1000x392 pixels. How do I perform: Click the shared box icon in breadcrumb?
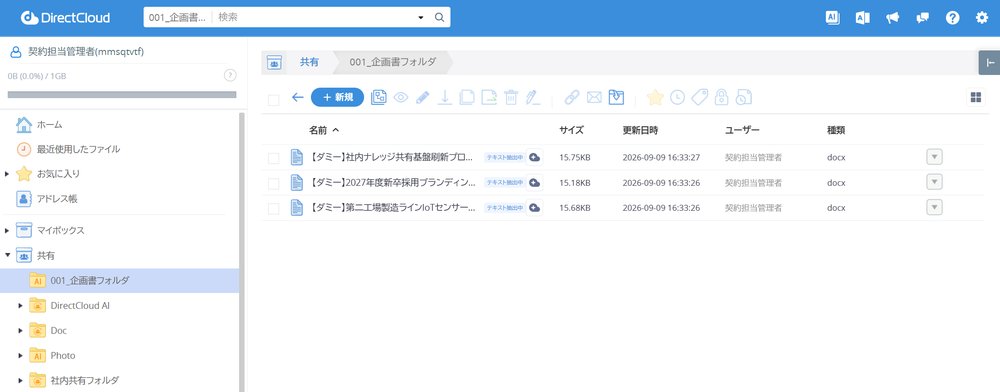coord(274,62)
